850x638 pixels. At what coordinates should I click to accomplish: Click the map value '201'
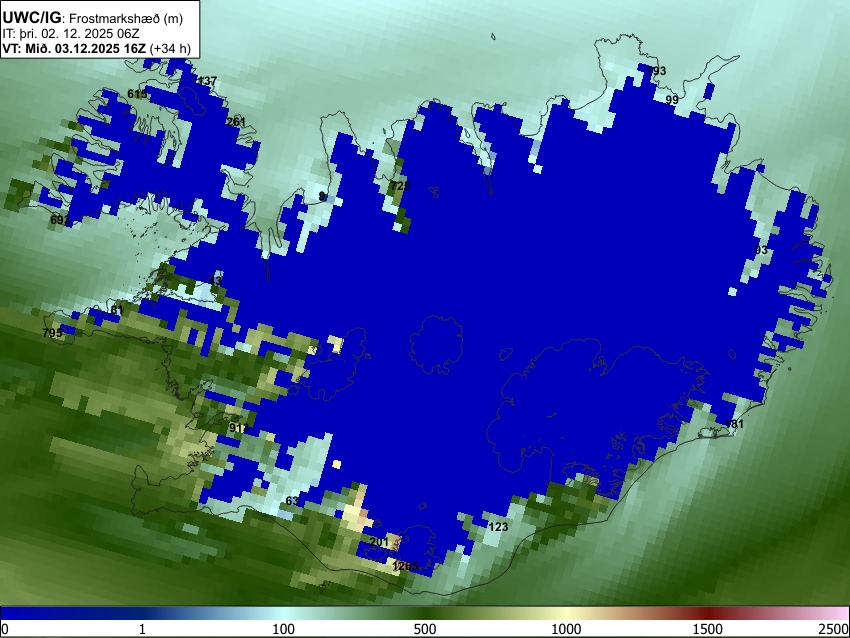coord(379,542)
